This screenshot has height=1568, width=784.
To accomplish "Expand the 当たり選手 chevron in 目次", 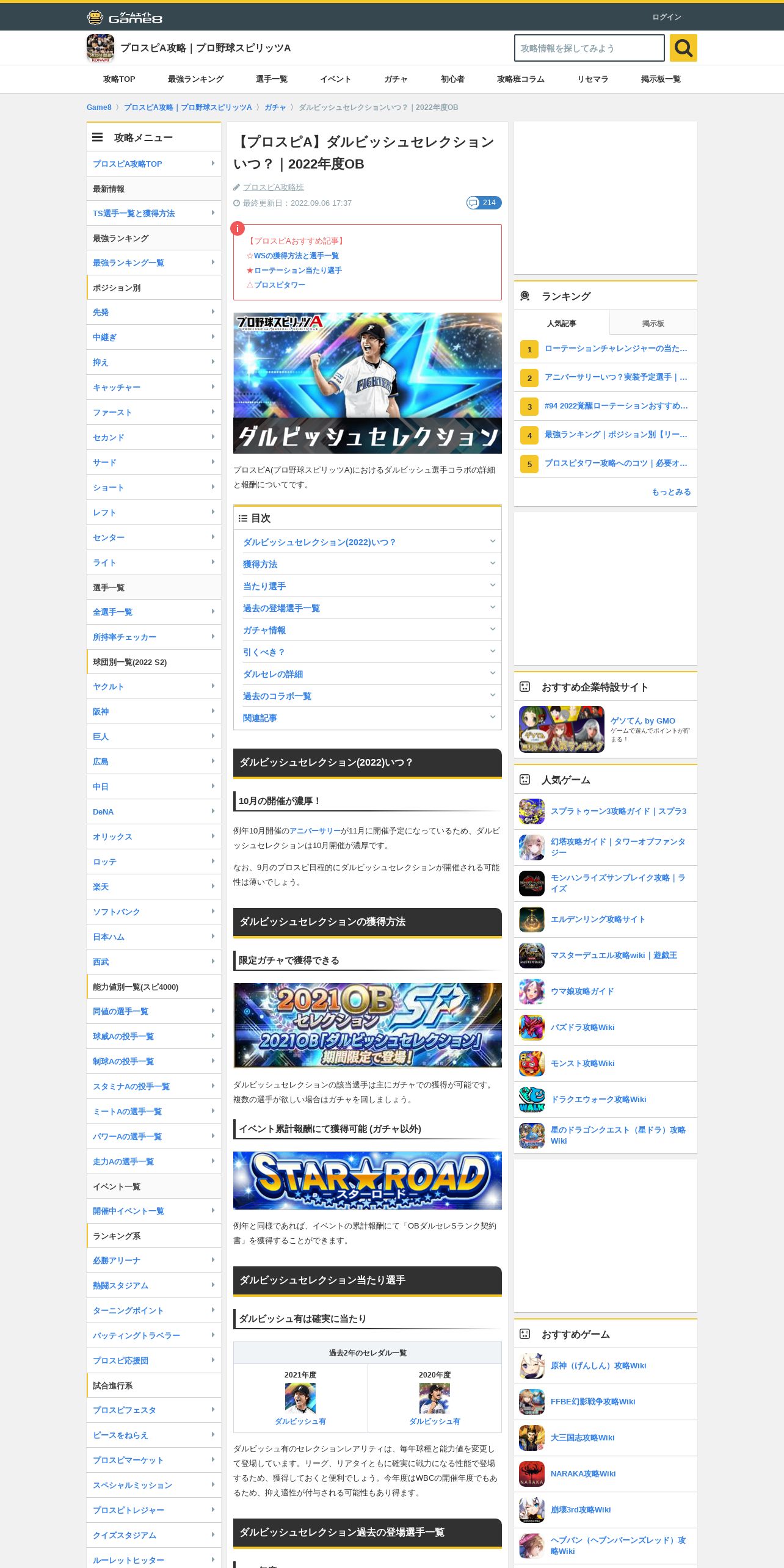I will pos(492,586).
